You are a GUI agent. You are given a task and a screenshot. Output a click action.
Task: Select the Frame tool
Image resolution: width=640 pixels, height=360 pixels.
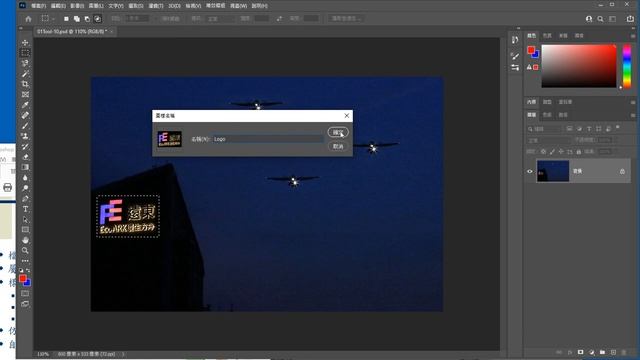25,94
